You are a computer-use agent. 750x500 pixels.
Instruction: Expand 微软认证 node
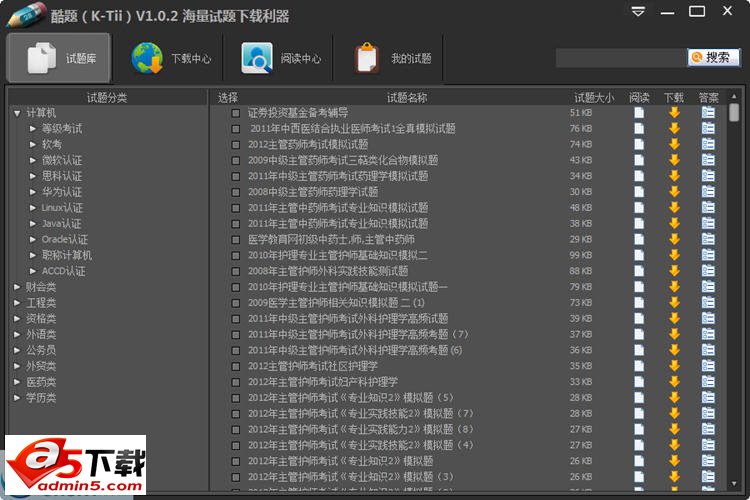click(33, 160)
